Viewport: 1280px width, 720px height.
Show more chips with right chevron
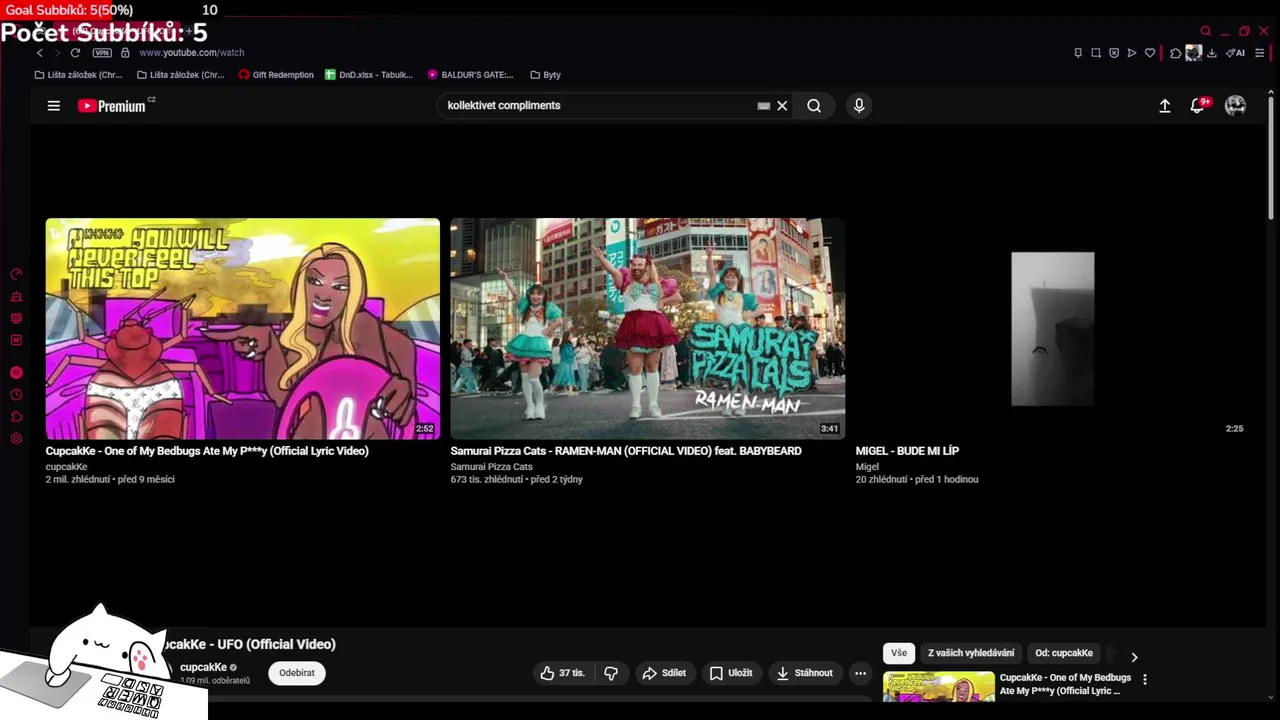pos(1134,657)
